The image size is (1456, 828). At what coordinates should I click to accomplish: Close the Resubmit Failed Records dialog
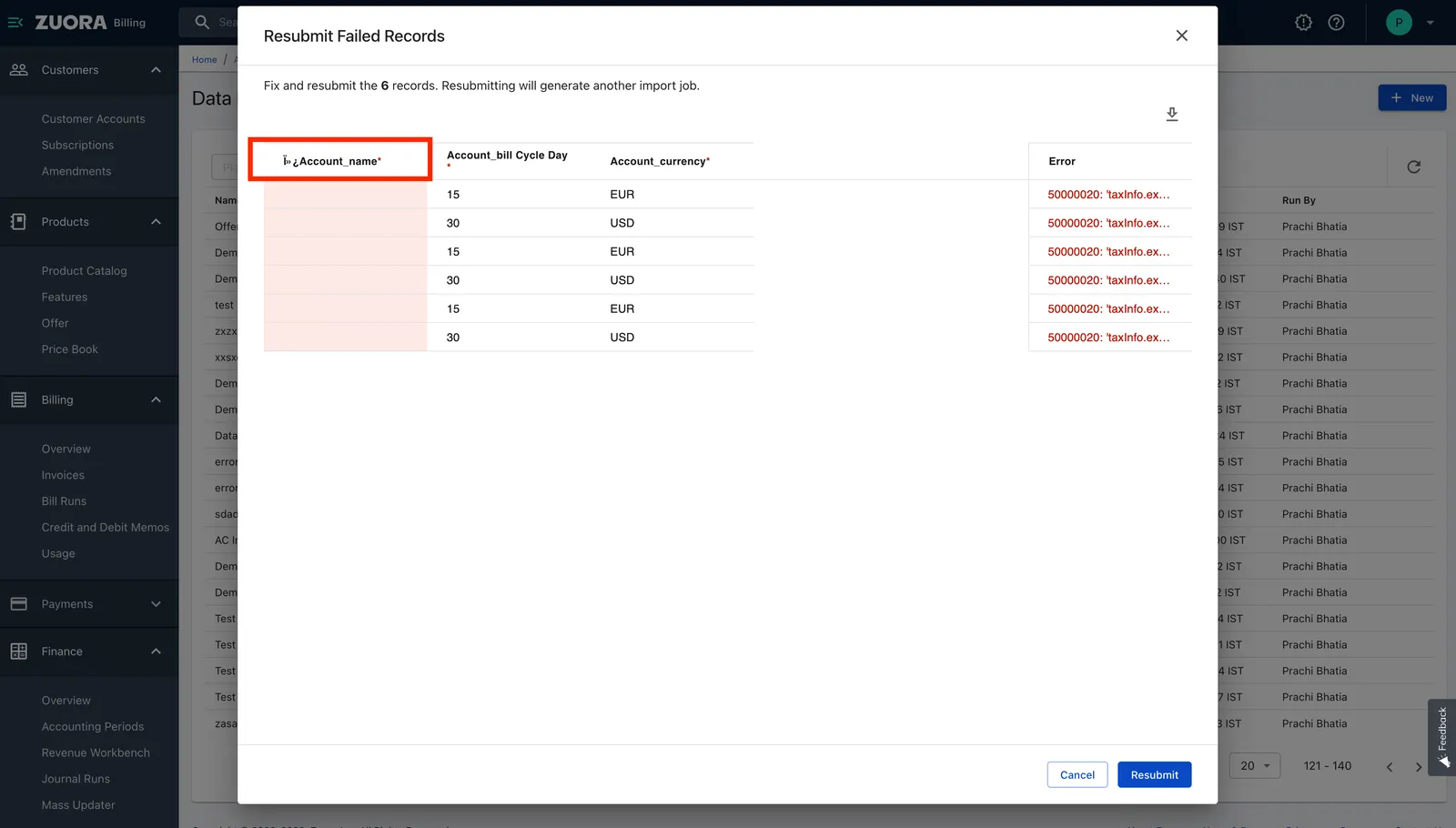pyautogui.click(x=1181, y=35)
